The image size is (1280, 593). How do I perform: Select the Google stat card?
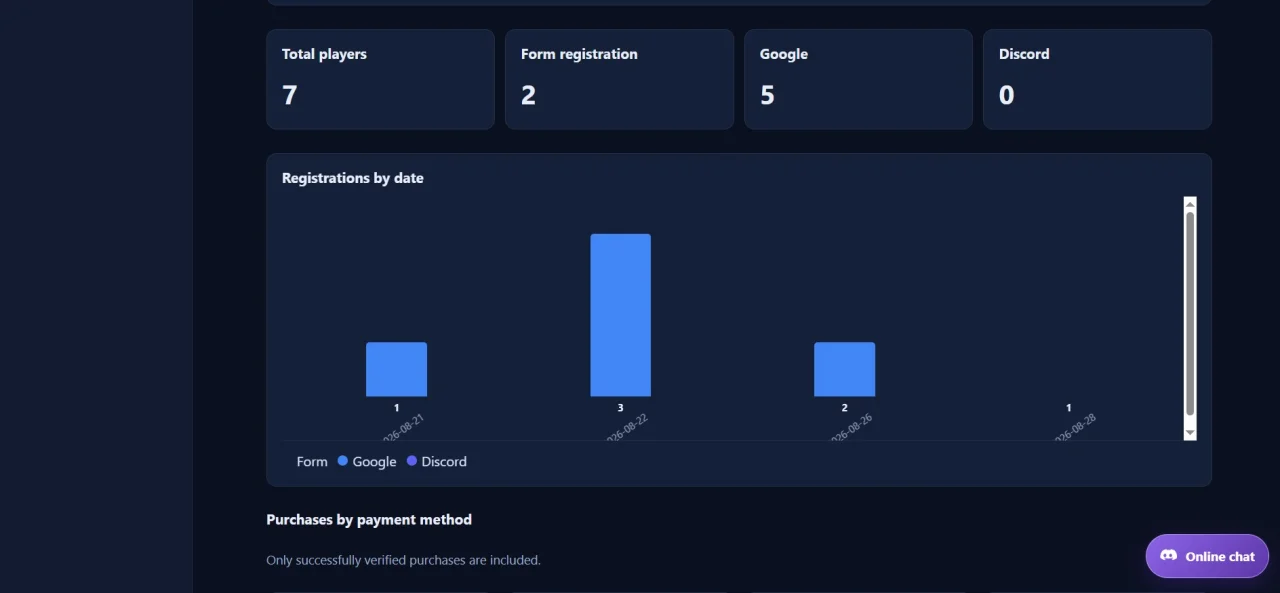click(x=858, y=79)
